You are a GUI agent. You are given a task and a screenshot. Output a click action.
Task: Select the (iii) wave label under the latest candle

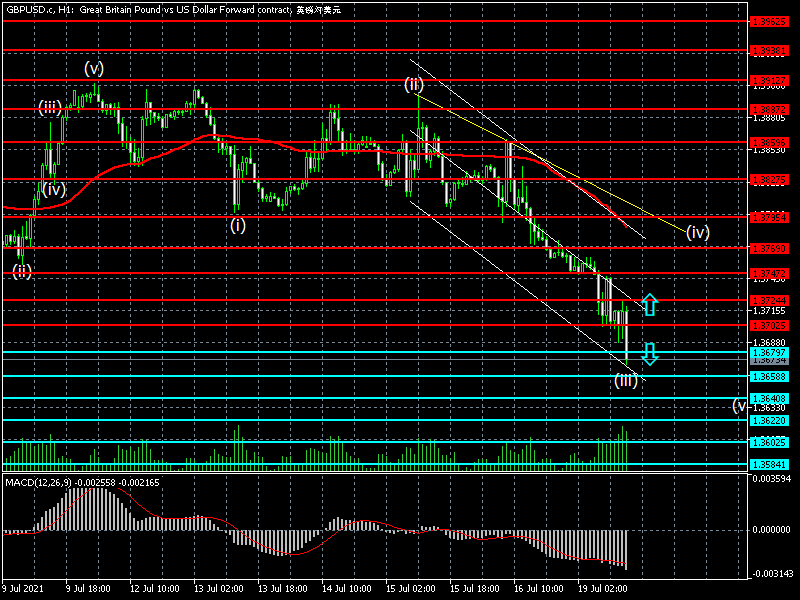pos(626,380)
